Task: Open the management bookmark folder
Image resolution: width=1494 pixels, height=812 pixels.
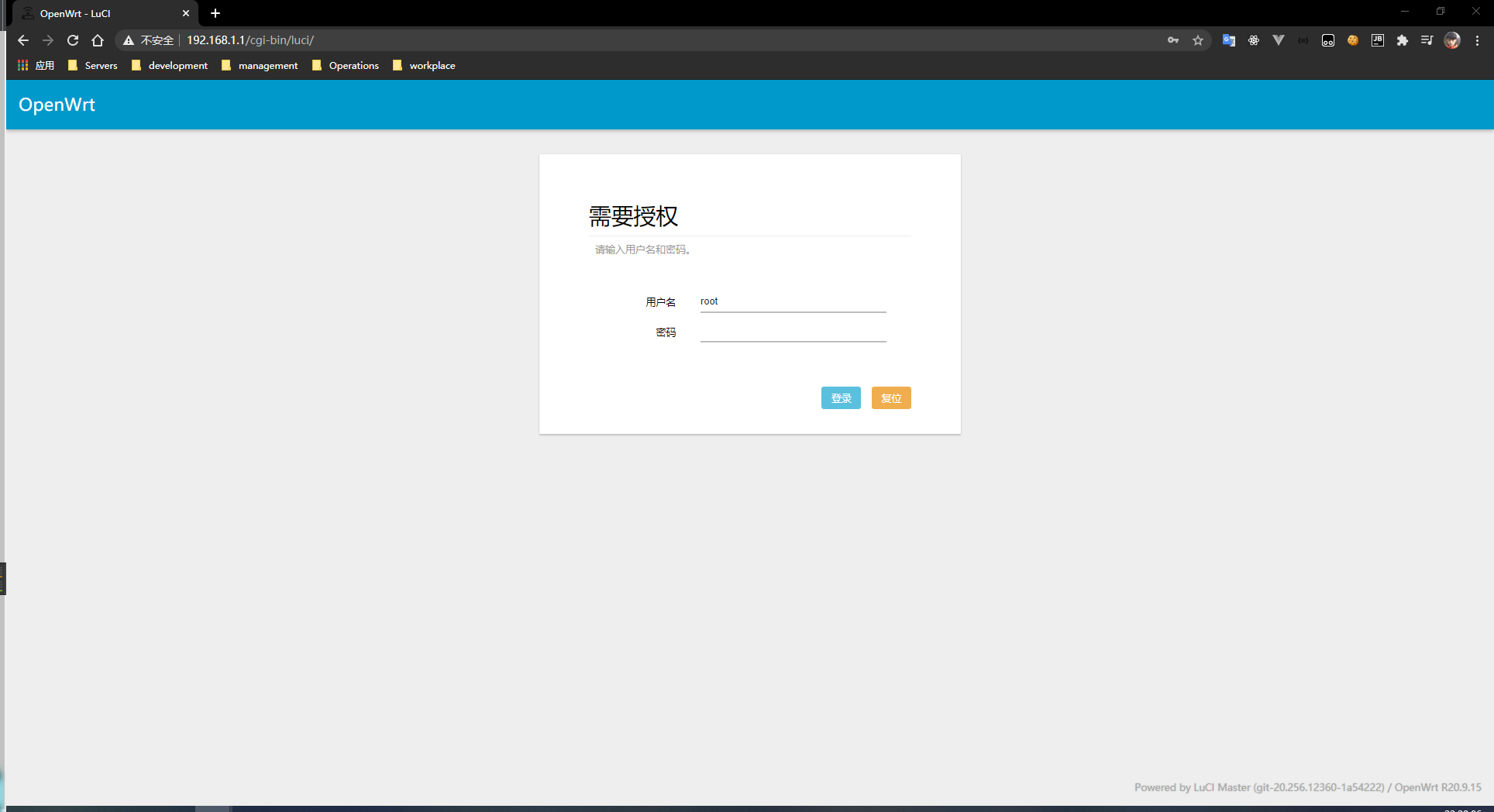Action: (260, 66)
